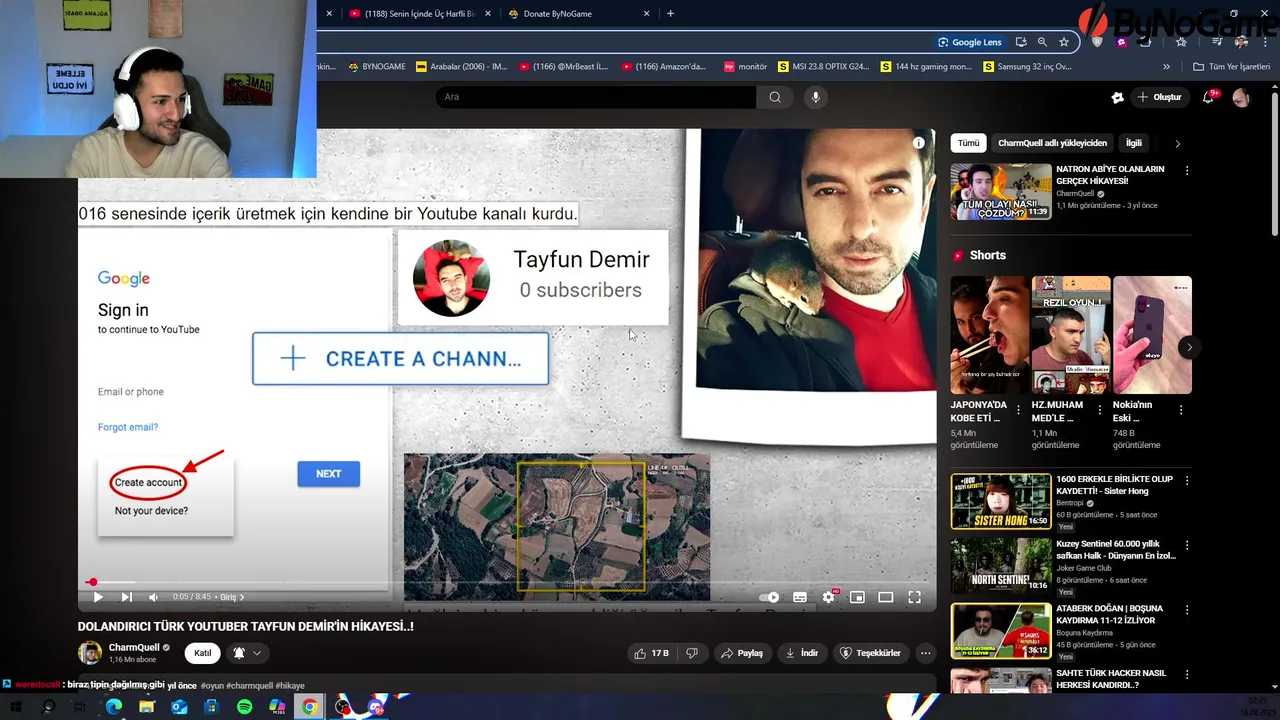
Task: Show next Shorts with arrow
Action: click(x=1189, y=347)
